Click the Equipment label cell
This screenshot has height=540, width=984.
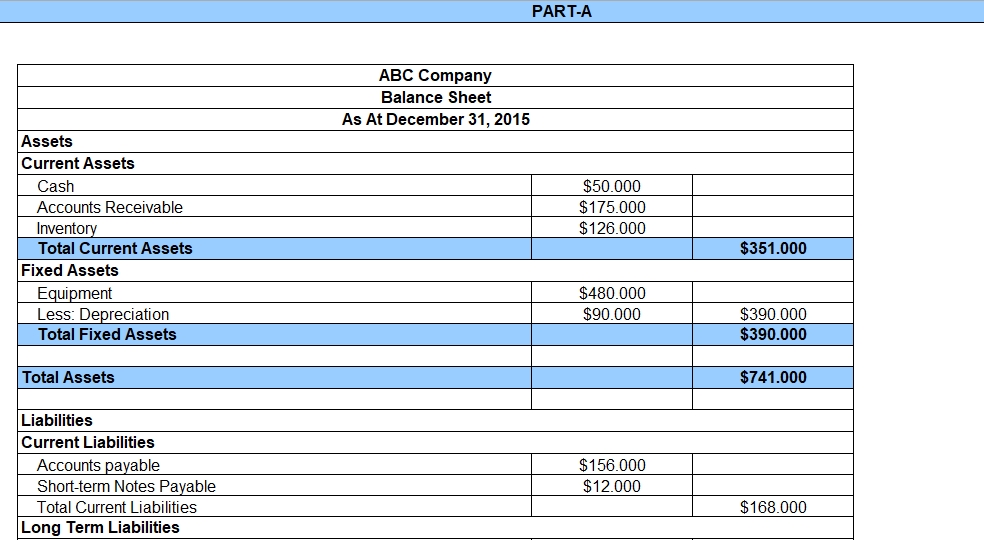(x=75, y=293)
